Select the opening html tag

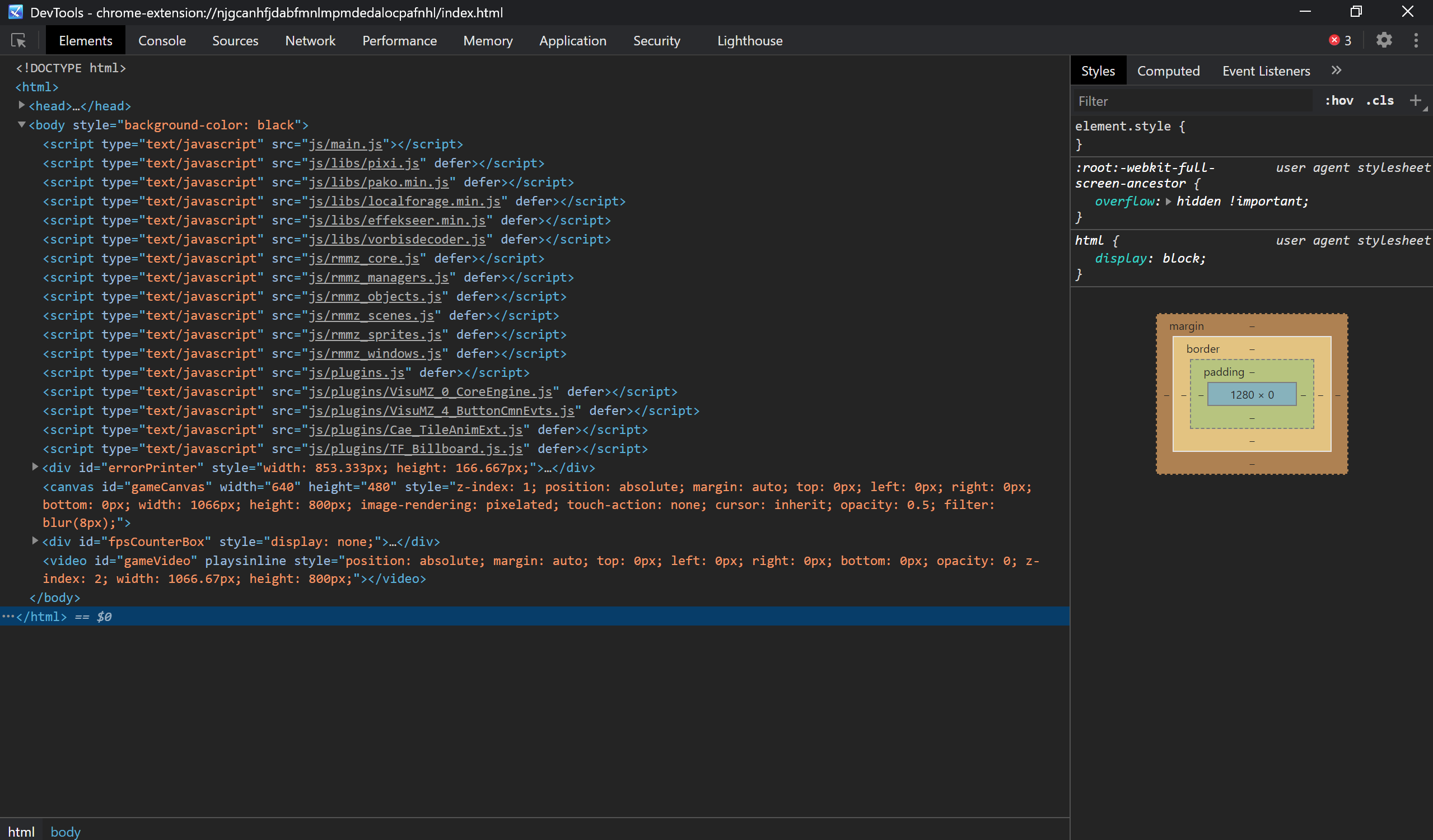coord(37,87)
